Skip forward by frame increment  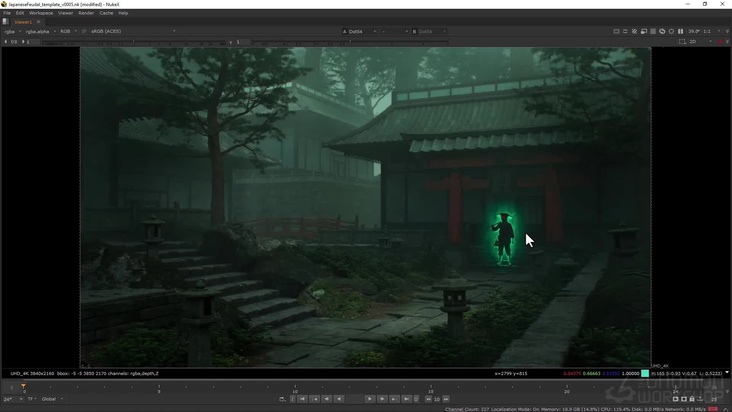[x=446, y=399]
